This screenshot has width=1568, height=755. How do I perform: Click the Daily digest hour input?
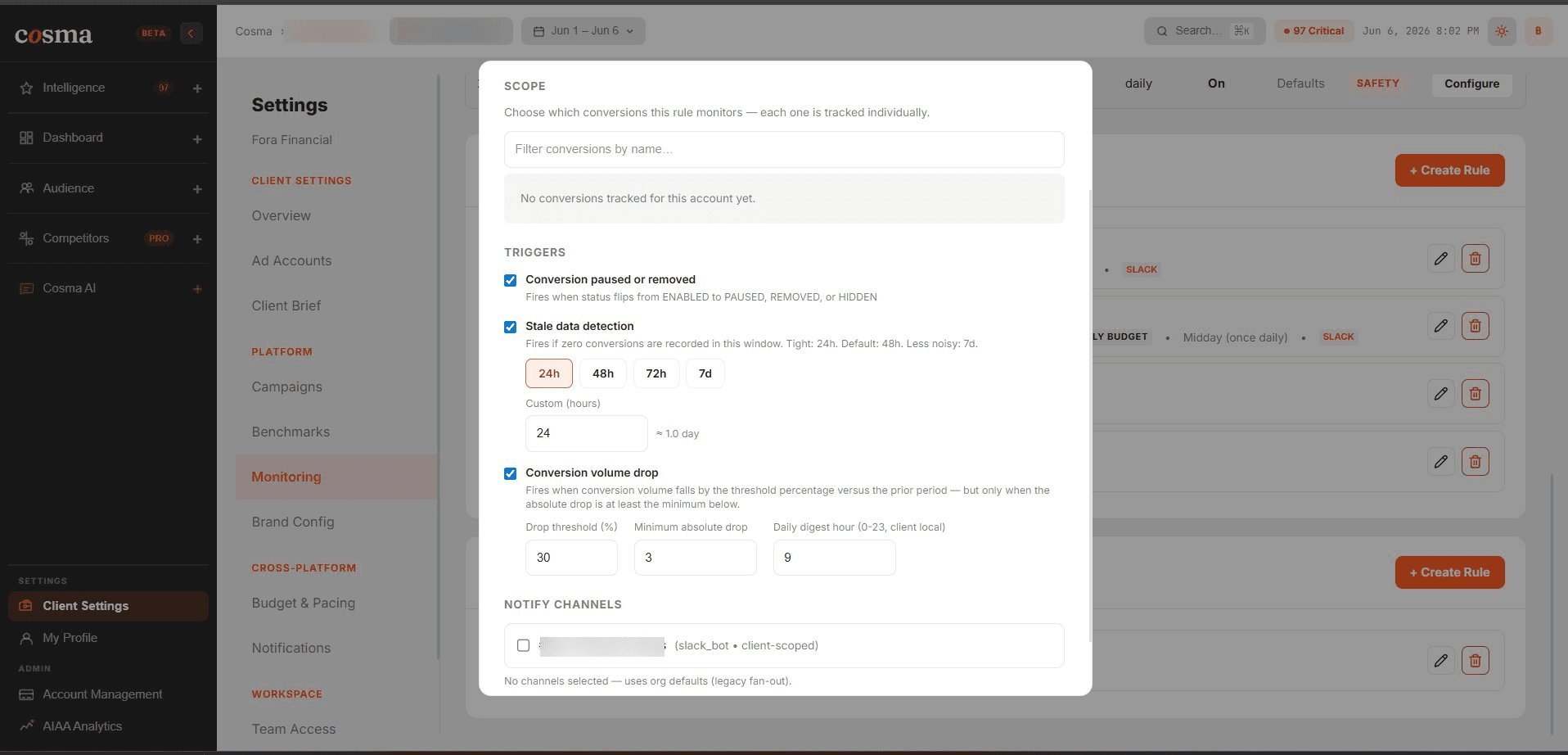click(x=834, y=558)
